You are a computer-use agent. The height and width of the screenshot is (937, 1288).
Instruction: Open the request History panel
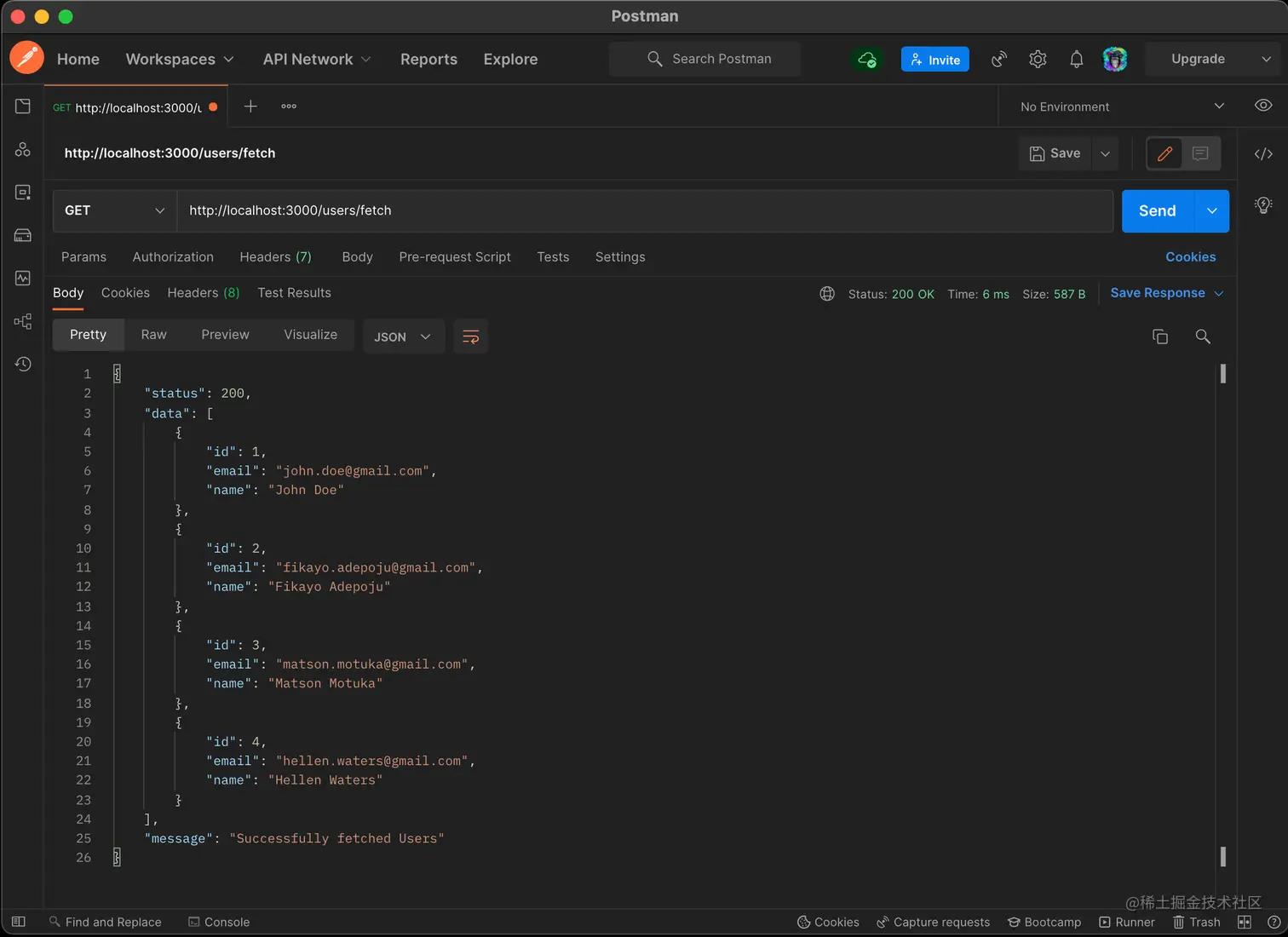22,364
